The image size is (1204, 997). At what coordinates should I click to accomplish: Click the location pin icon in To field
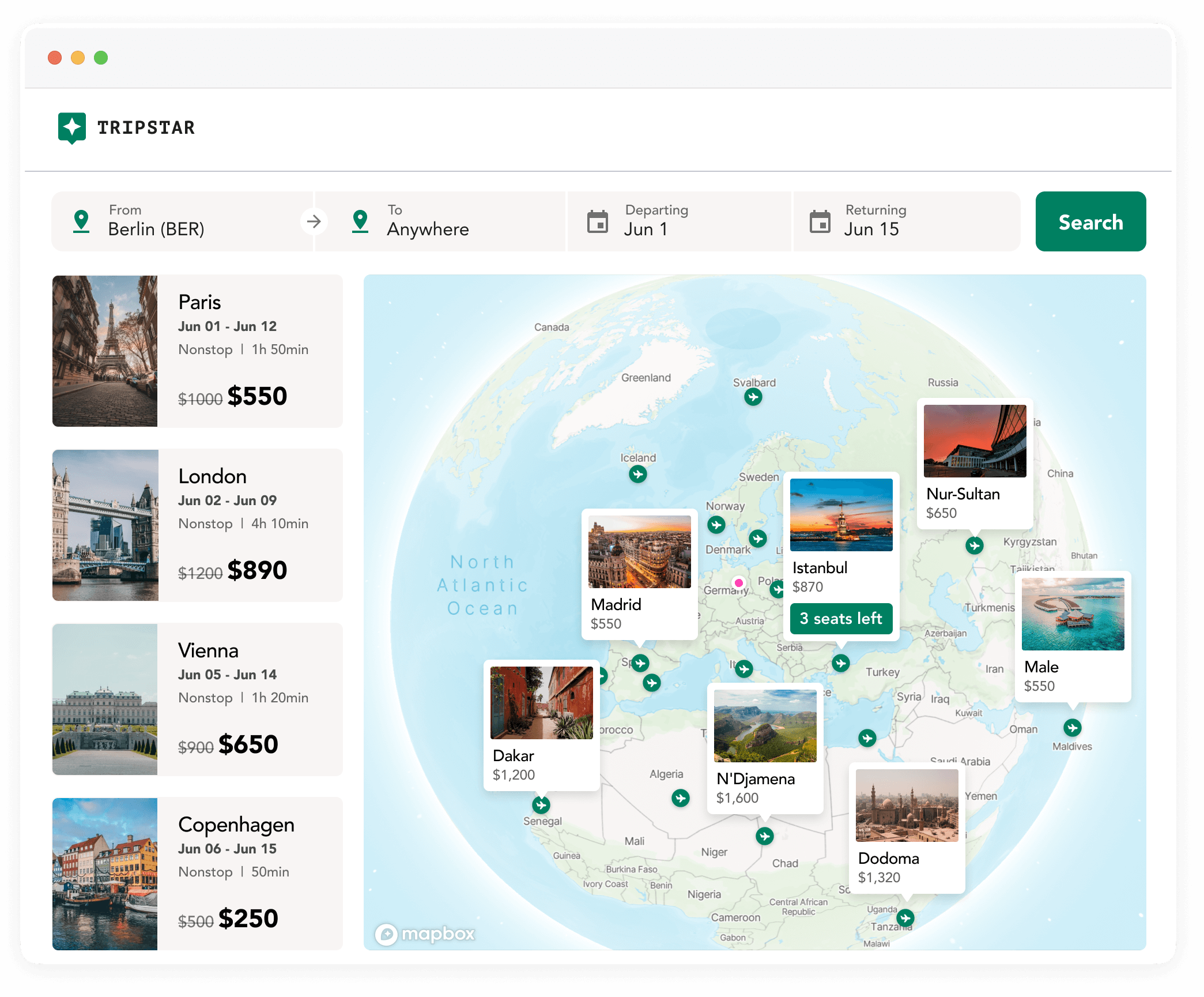[x=360, y=221]
